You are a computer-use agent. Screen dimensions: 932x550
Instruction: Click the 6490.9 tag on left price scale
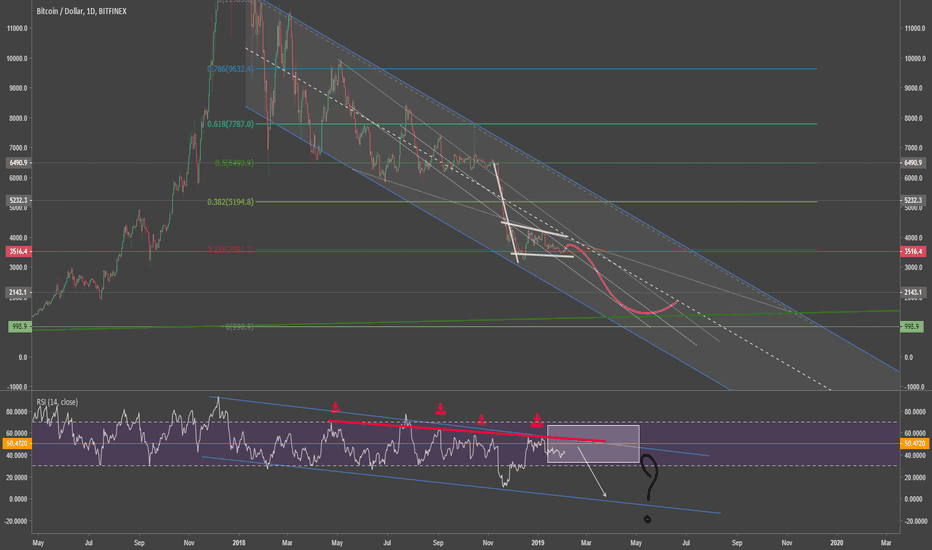click(x=18, y=163)
